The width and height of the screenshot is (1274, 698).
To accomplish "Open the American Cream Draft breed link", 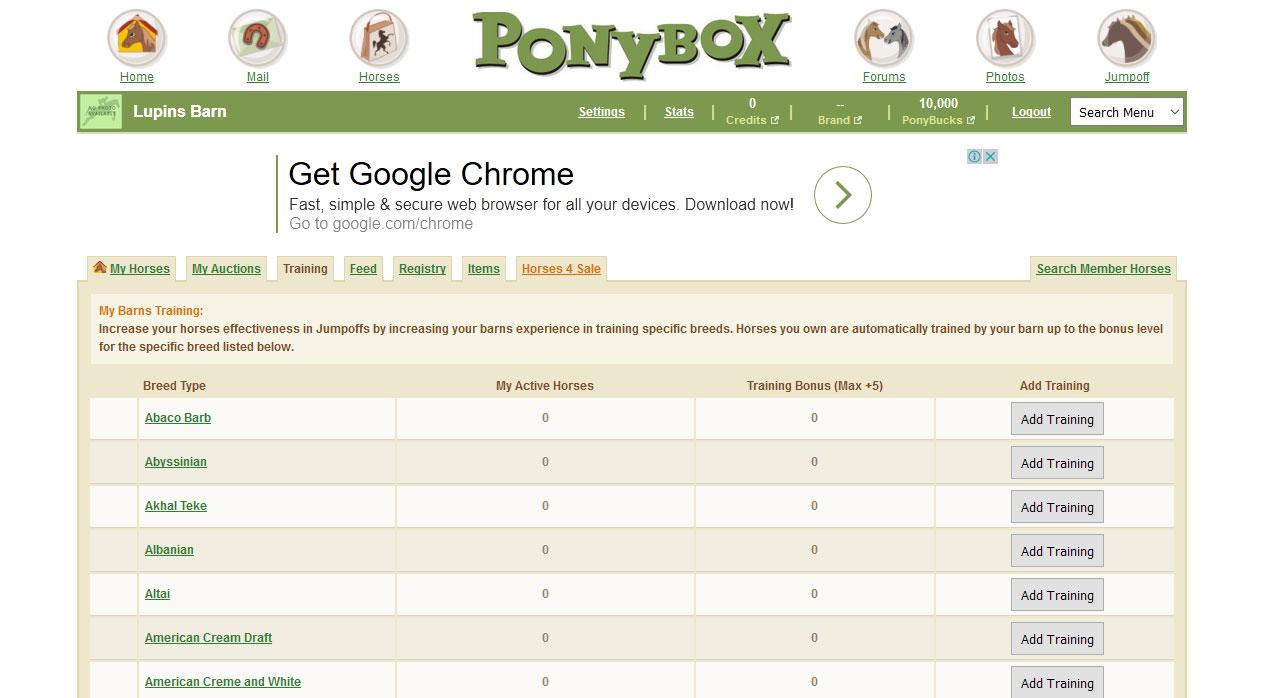I will pyautogui.click(x=208, y=638).
